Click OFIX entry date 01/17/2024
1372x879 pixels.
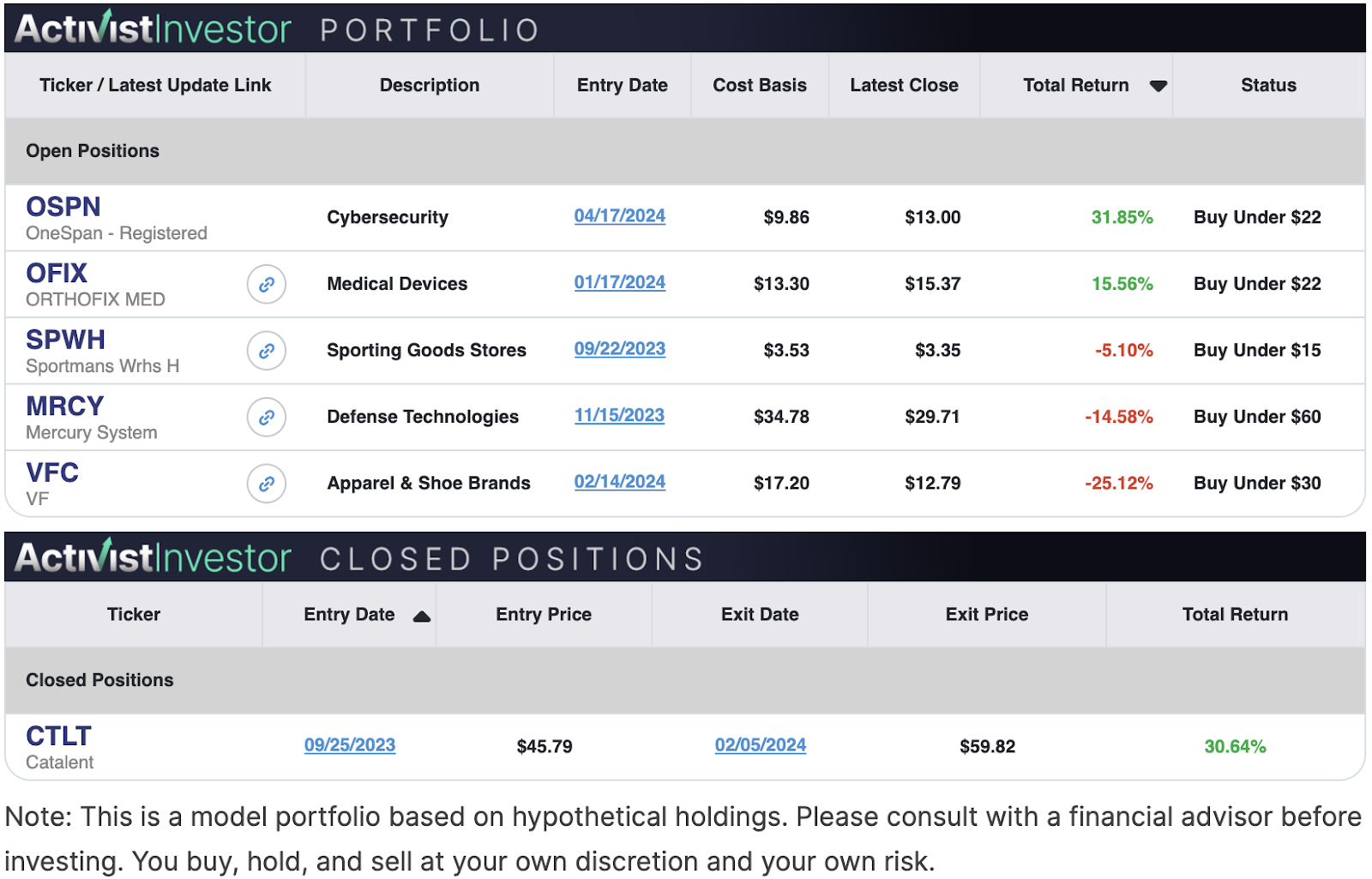coord(619,282)
